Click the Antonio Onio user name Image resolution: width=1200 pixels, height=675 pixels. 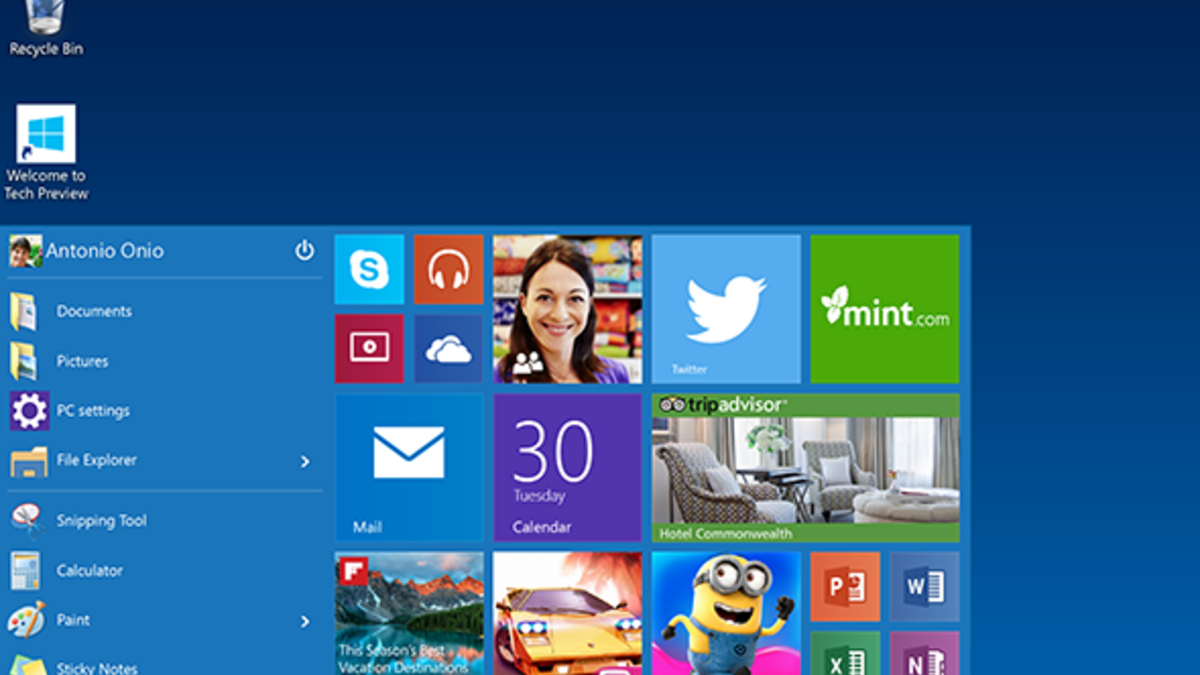105,251
